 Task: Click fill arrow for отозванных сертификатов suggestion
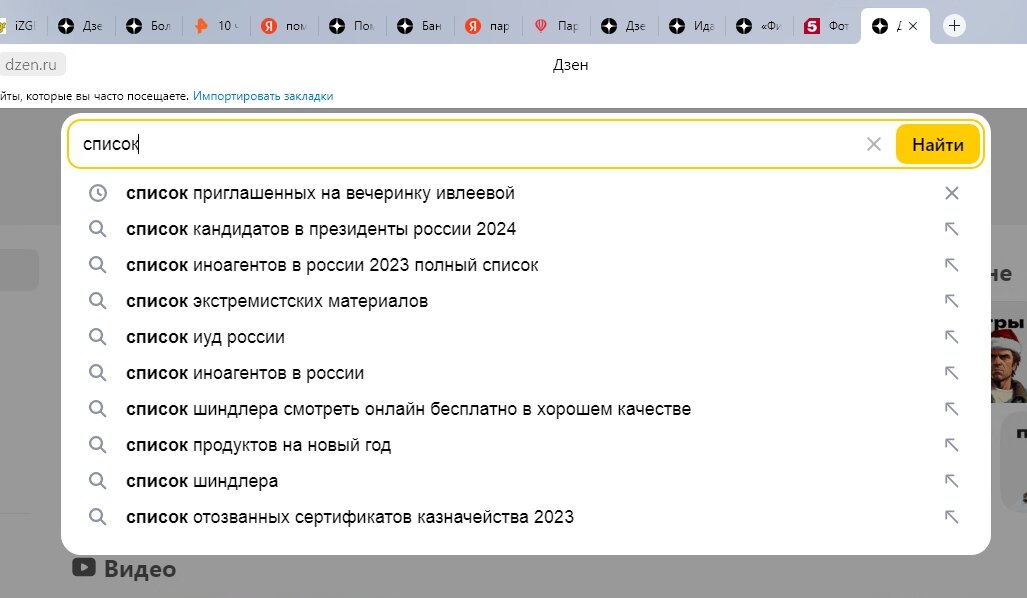pos(951,517)
